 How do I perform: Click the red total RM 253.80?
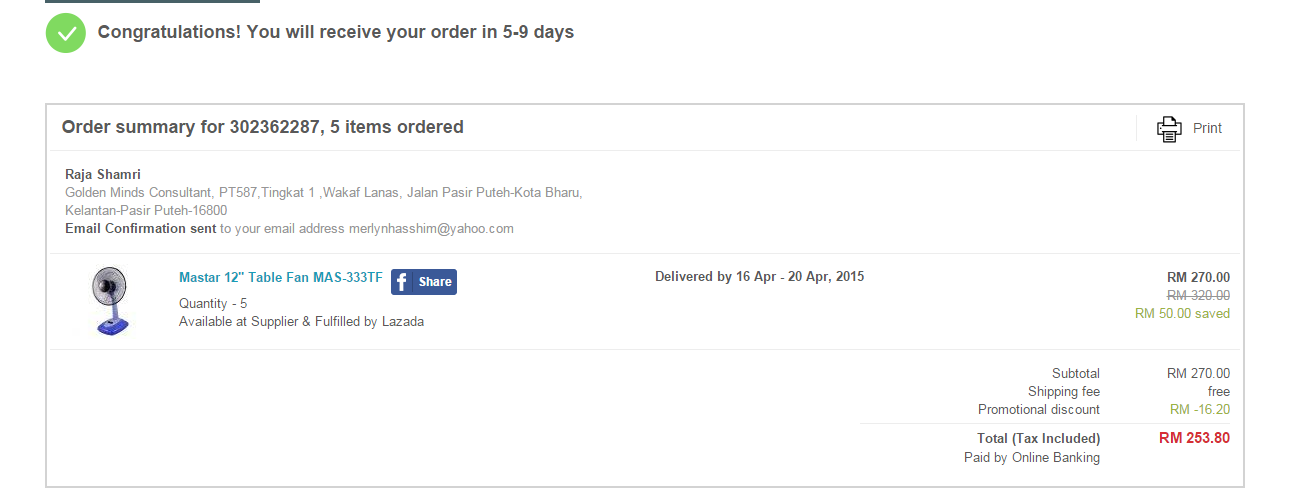pyautogui.click(x=1194, y=437)
